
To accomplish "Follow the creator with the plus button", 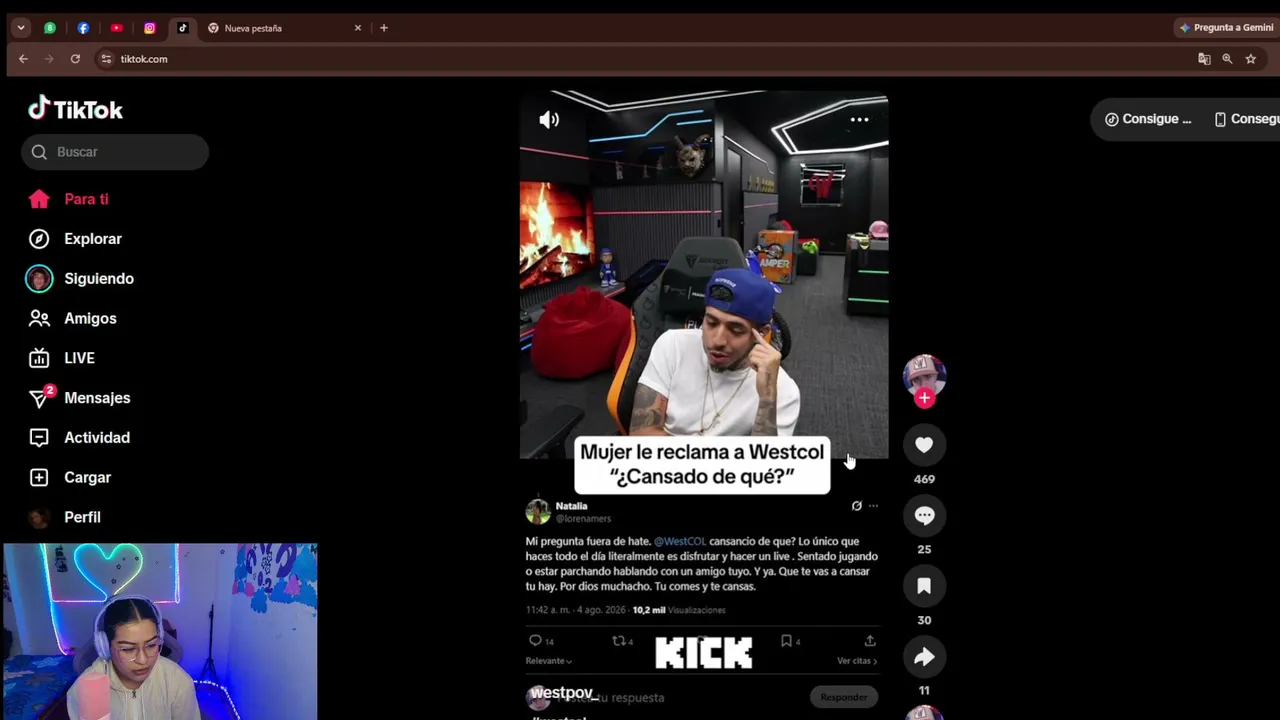I will click(924, 398).
